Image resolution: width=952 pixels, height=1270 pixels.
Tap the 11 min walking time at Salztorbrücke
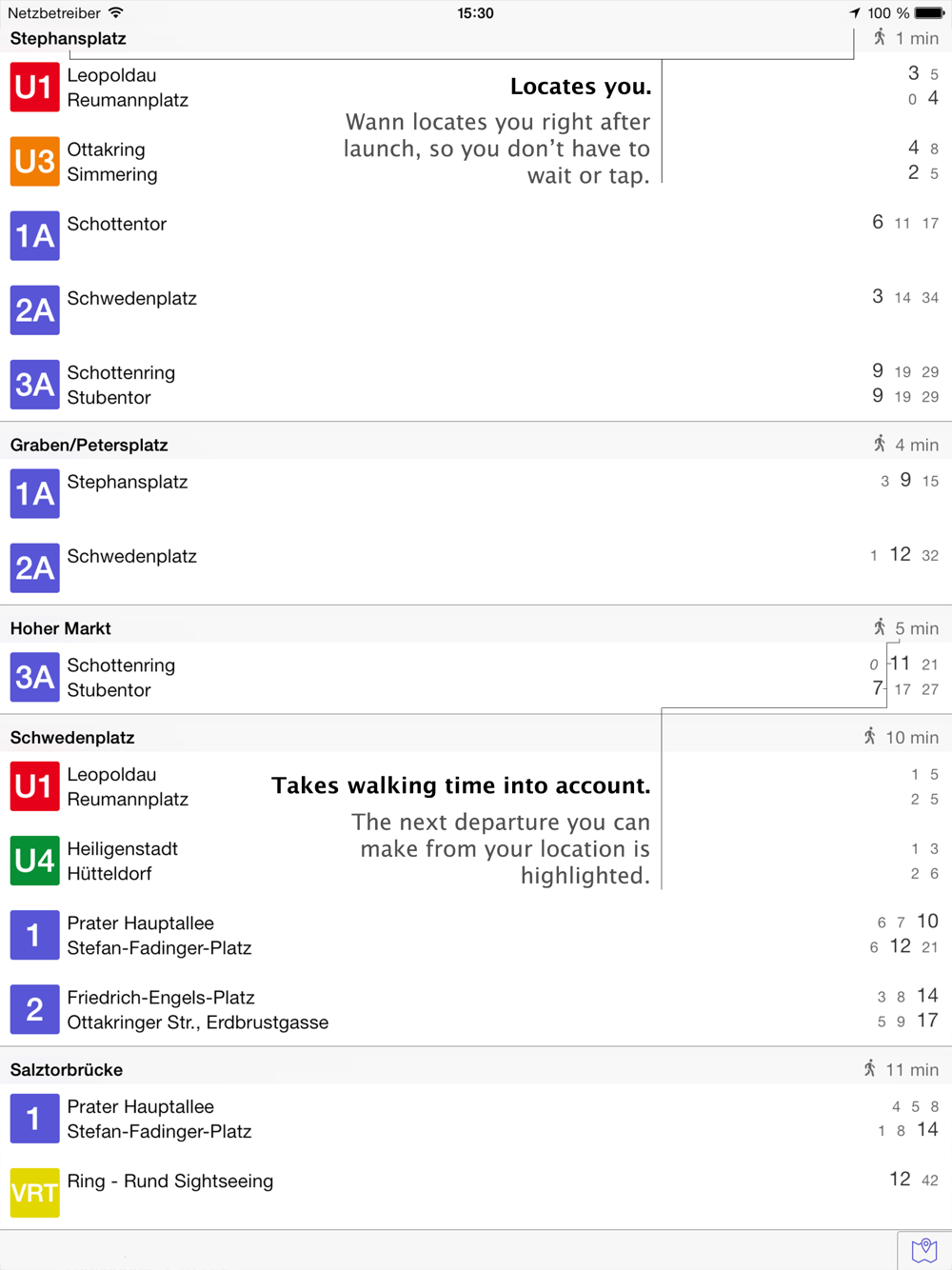(912, 1069)
